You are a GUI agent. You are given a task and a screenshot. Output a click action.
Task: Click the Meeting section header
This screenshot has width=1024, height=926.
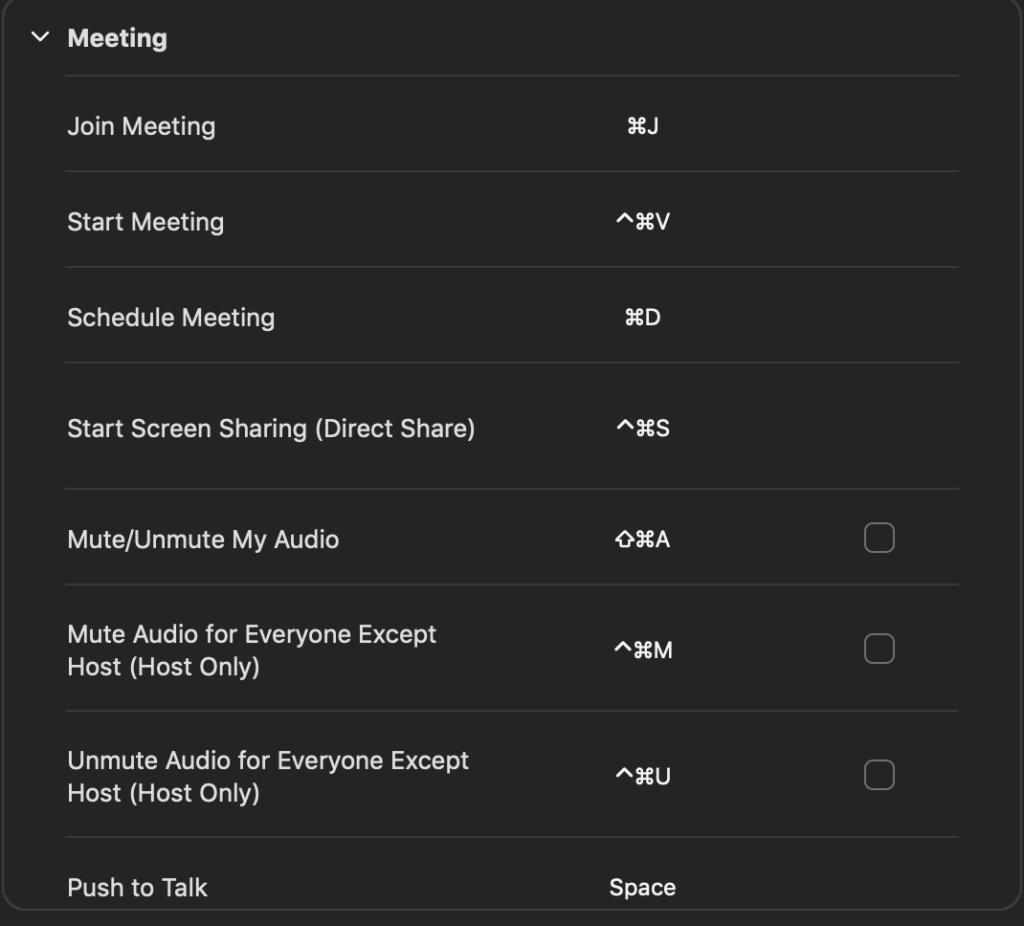(117, 38)
